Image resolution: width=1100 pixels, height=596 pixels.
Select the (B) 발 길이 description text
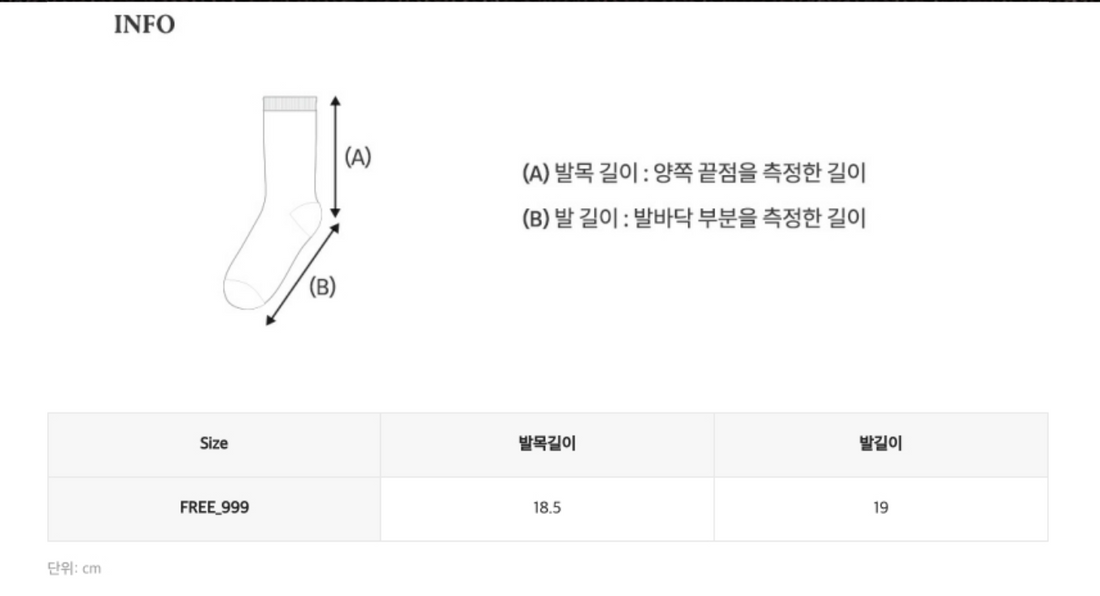pyautogui.click(x=694, y=217)
